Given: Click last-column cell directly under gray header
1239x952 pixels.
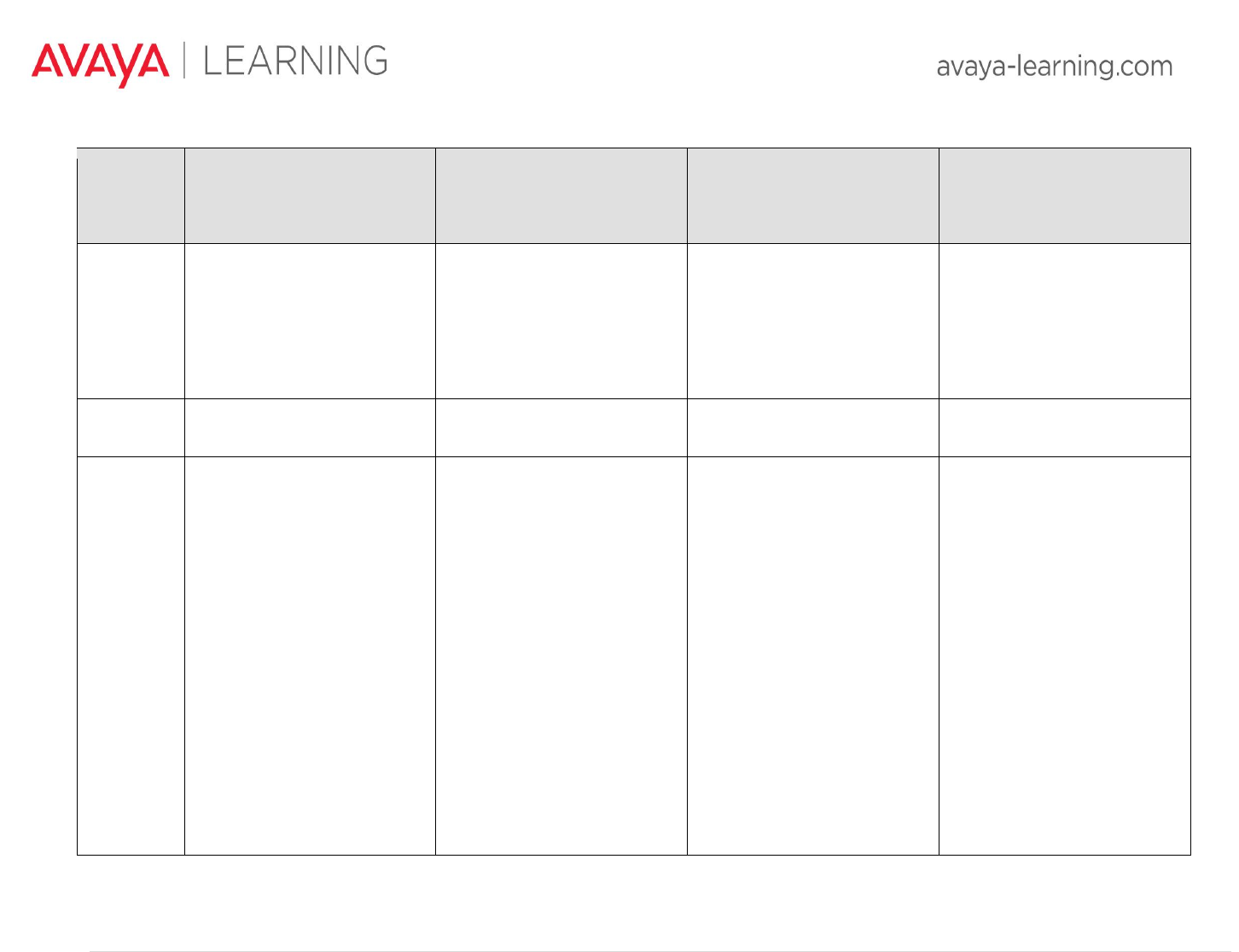Looking at the screenshot, I should (x=1065, y=321).
